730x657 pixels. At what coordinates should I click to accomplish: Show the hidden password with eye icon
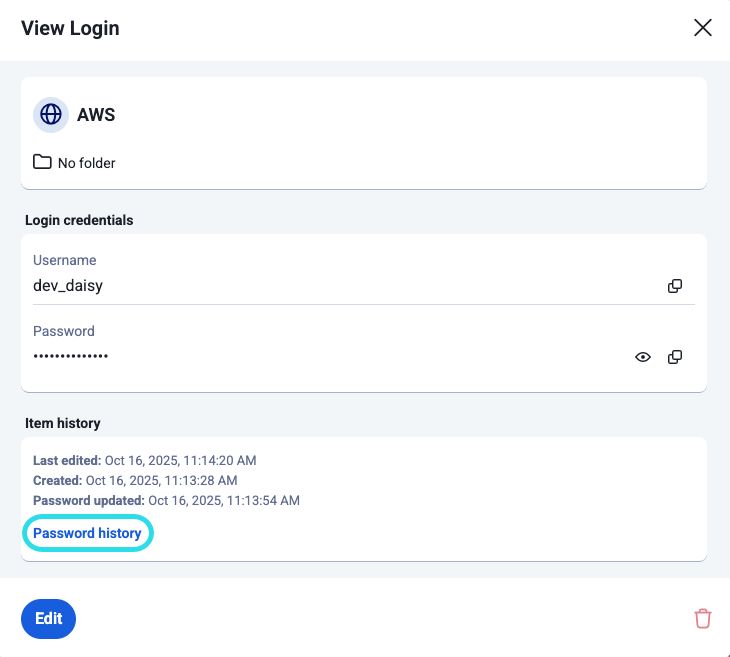point(643,357)
